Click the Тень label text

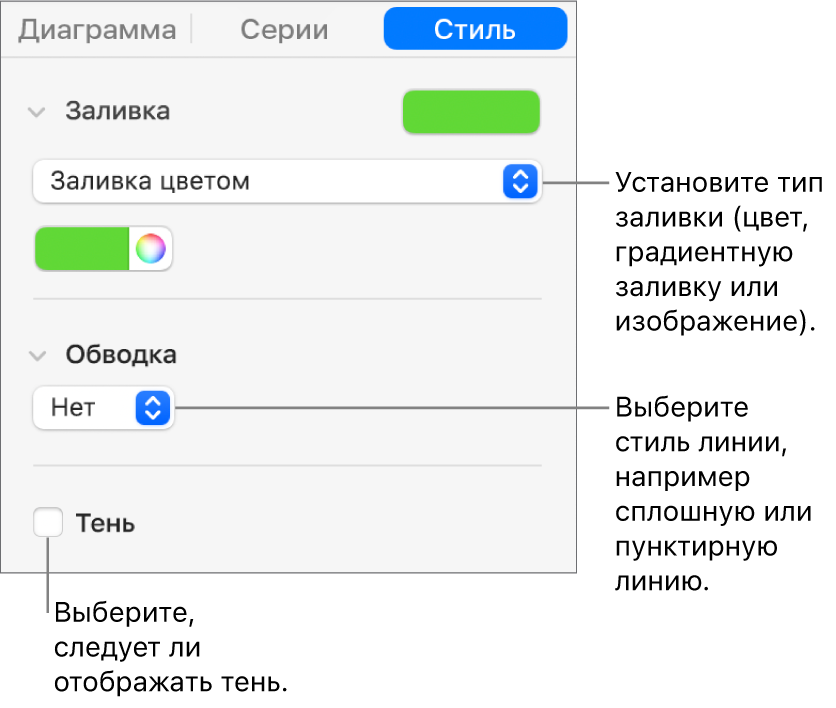pos(106,523)
